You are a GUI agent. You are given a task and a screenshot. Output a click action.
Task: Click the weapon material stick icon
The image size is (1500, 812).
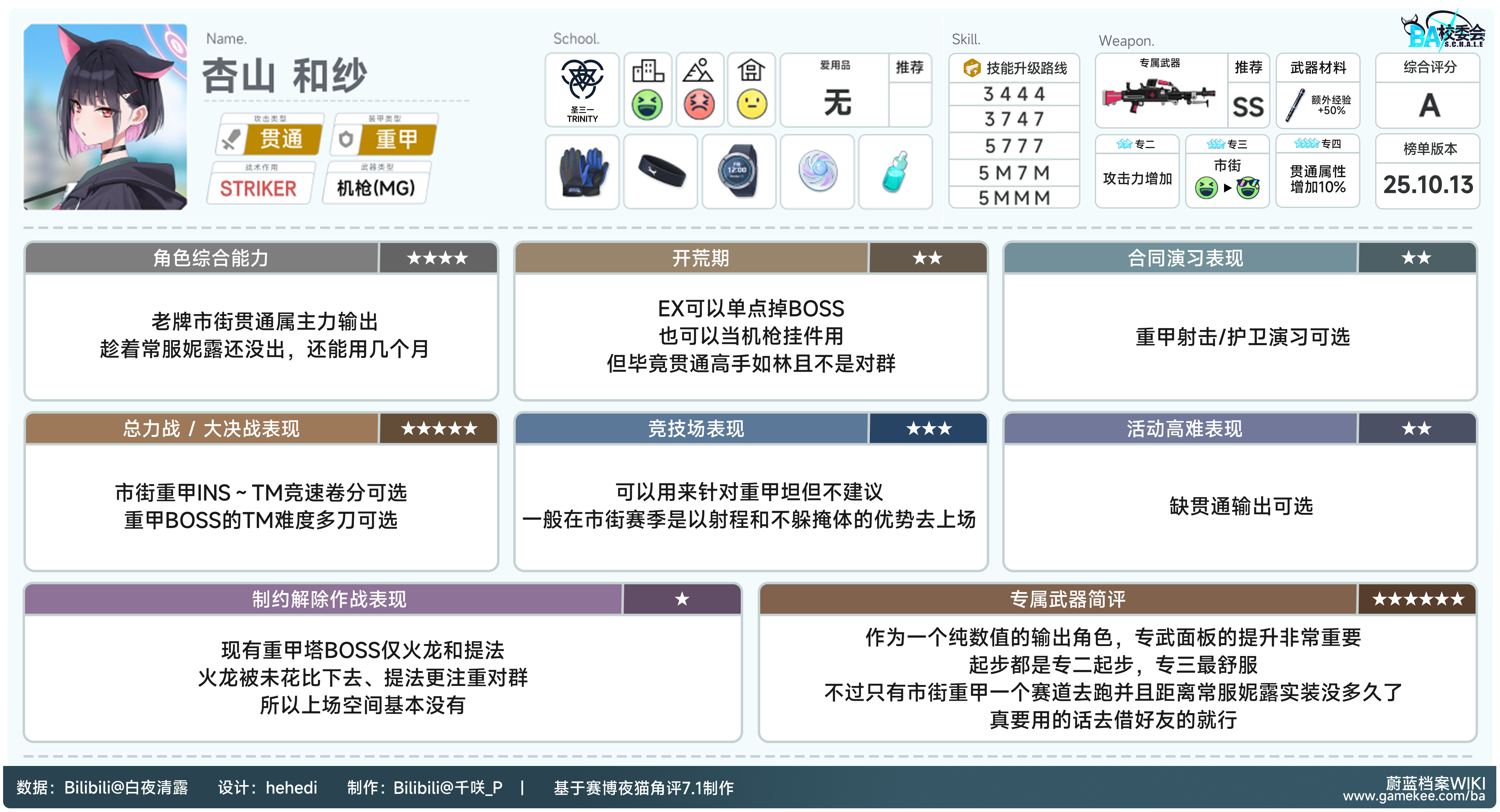[1295, 105]
